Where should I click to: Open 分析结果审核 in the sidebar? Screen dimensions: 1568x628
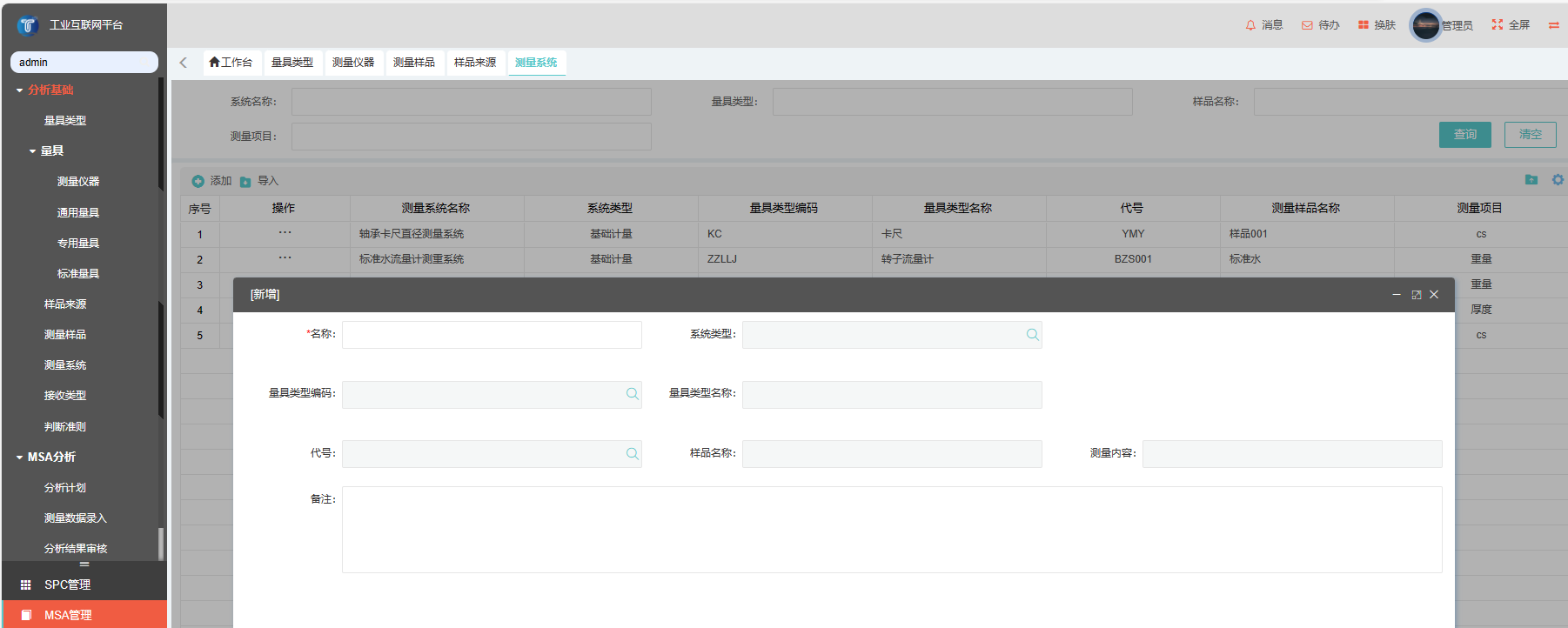click(76, 549)
